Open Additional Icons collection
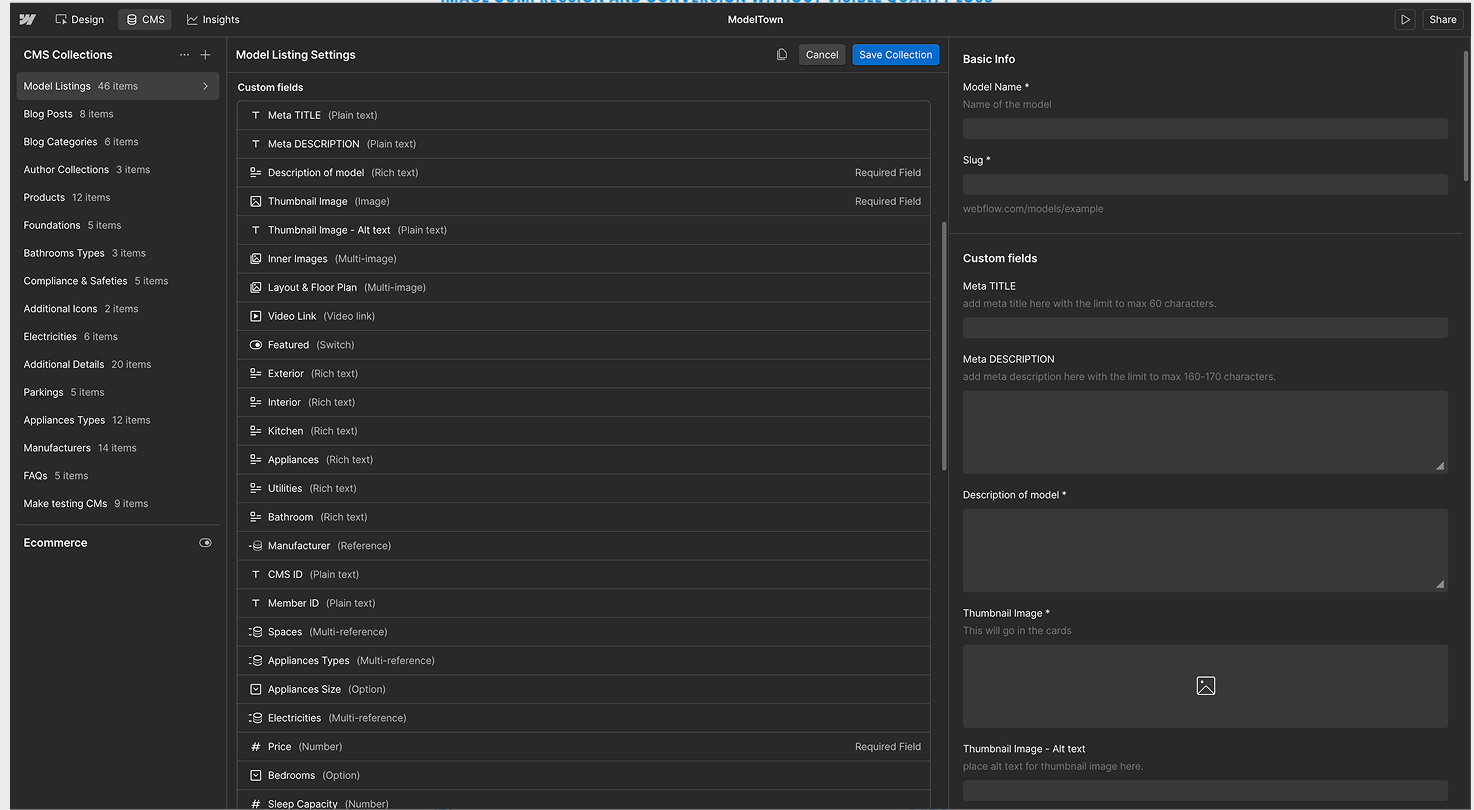 pyautogui.click(x=118, y=309)
